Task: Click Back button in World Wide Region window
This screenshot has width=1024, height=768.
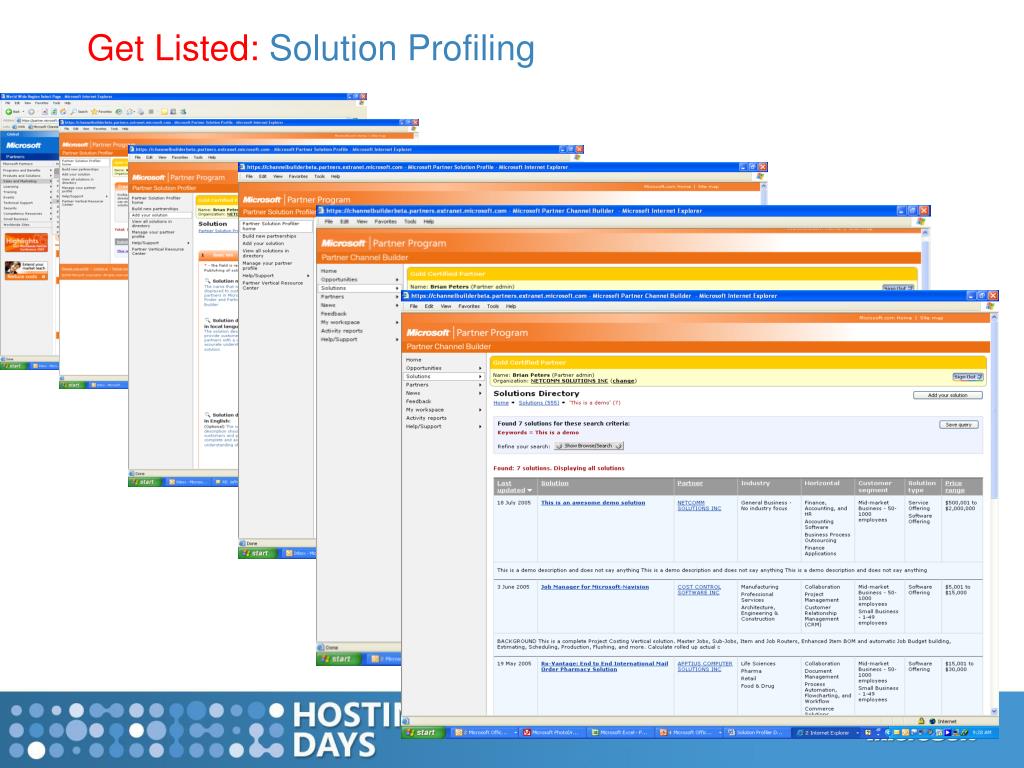Action: [12, 112]
